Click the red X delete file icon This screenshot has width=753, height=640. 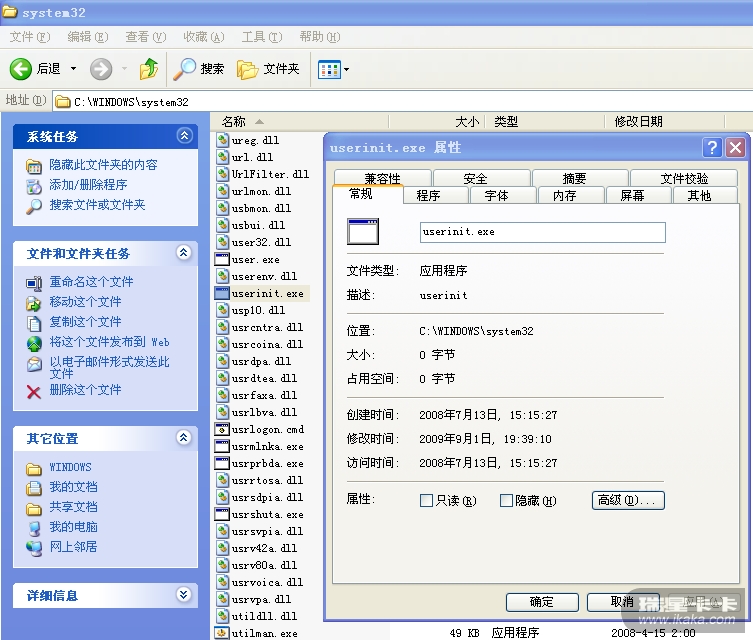coord(34,391)
